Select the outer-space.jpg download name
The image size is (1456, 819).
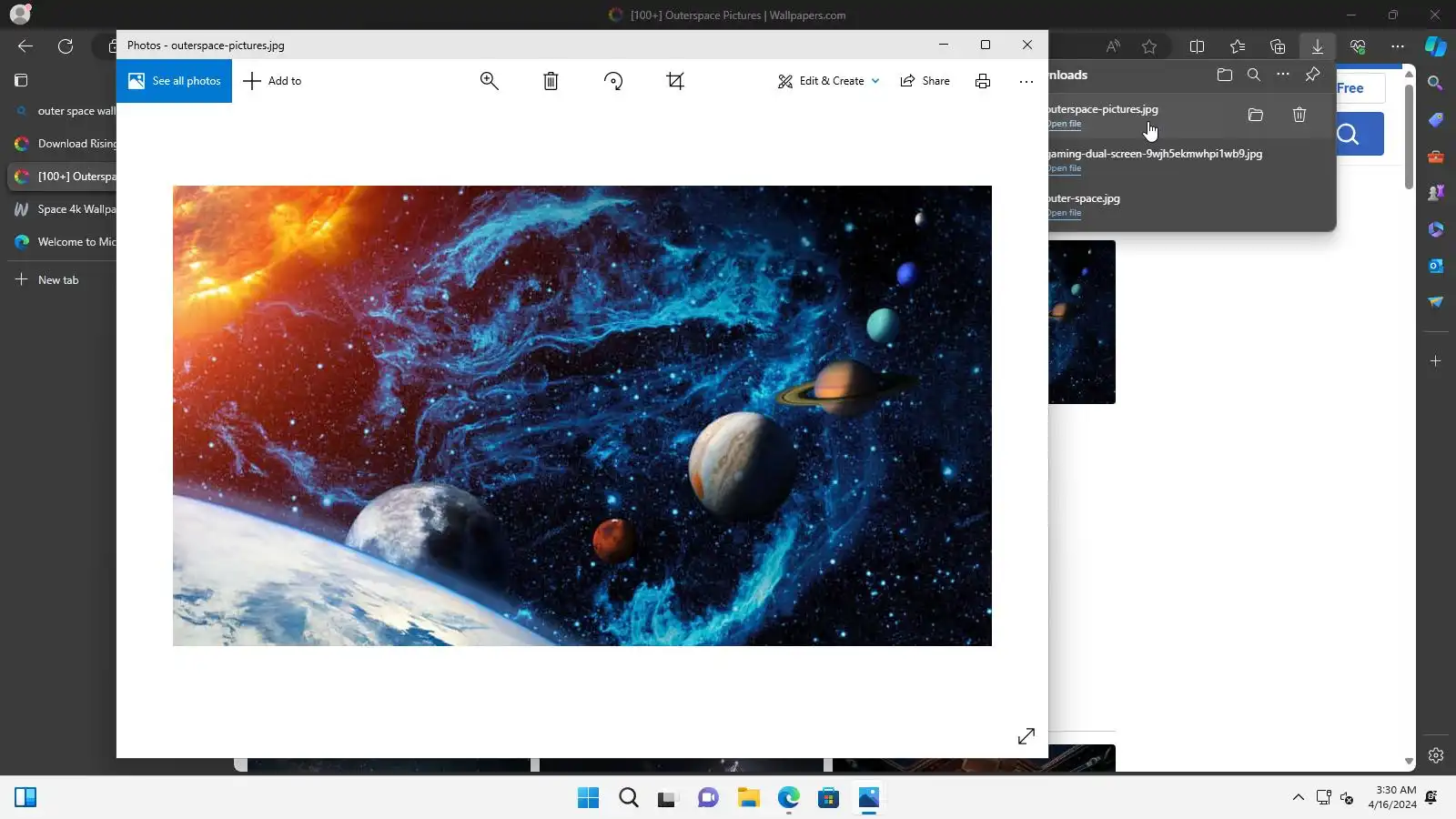point(1084,198)
